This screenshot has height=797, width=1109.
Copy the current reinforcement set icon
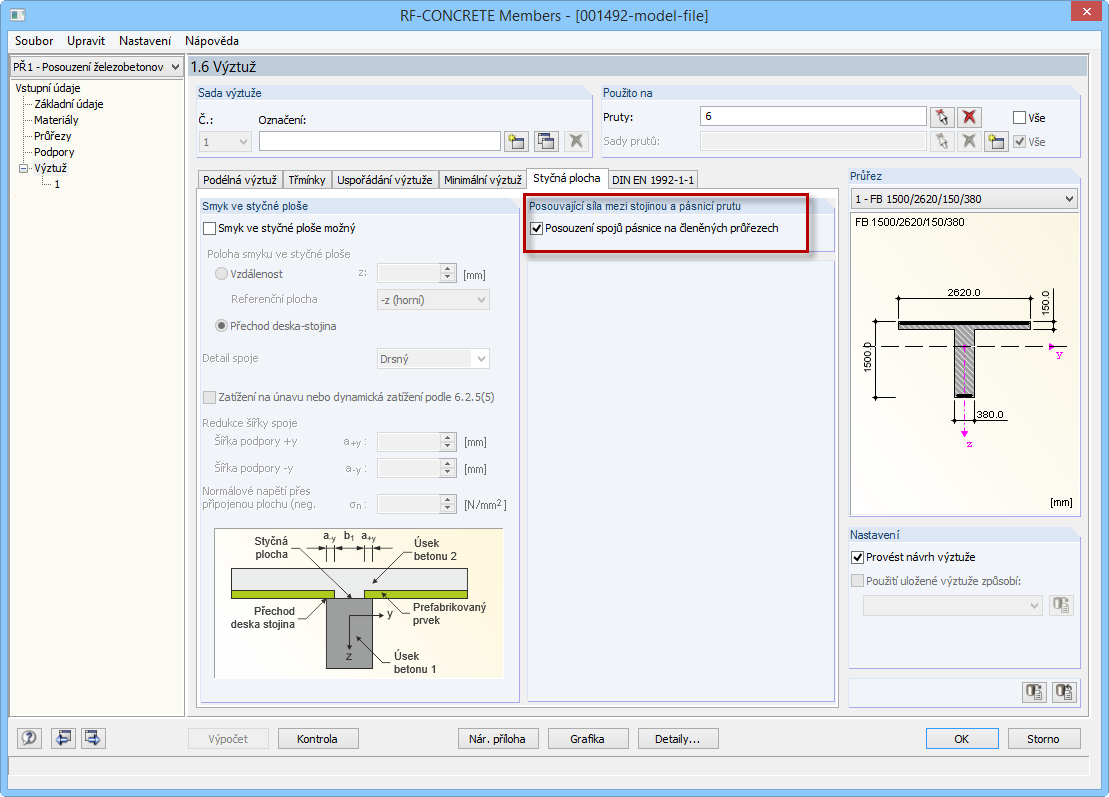(x=546, y=141)
